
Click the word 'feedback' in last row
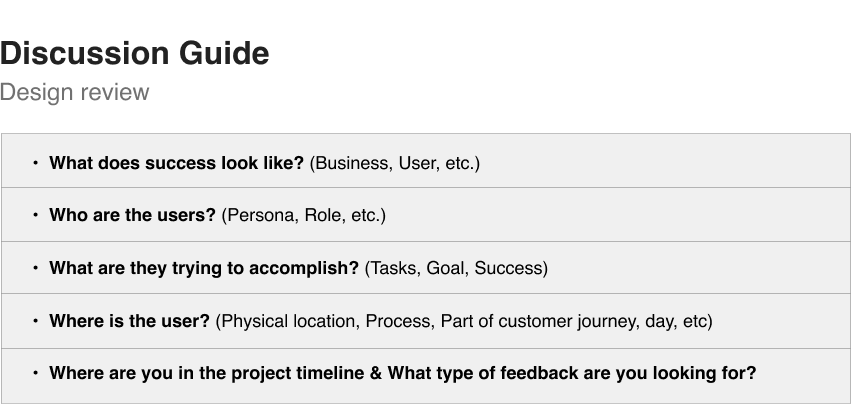click(539, 373)
